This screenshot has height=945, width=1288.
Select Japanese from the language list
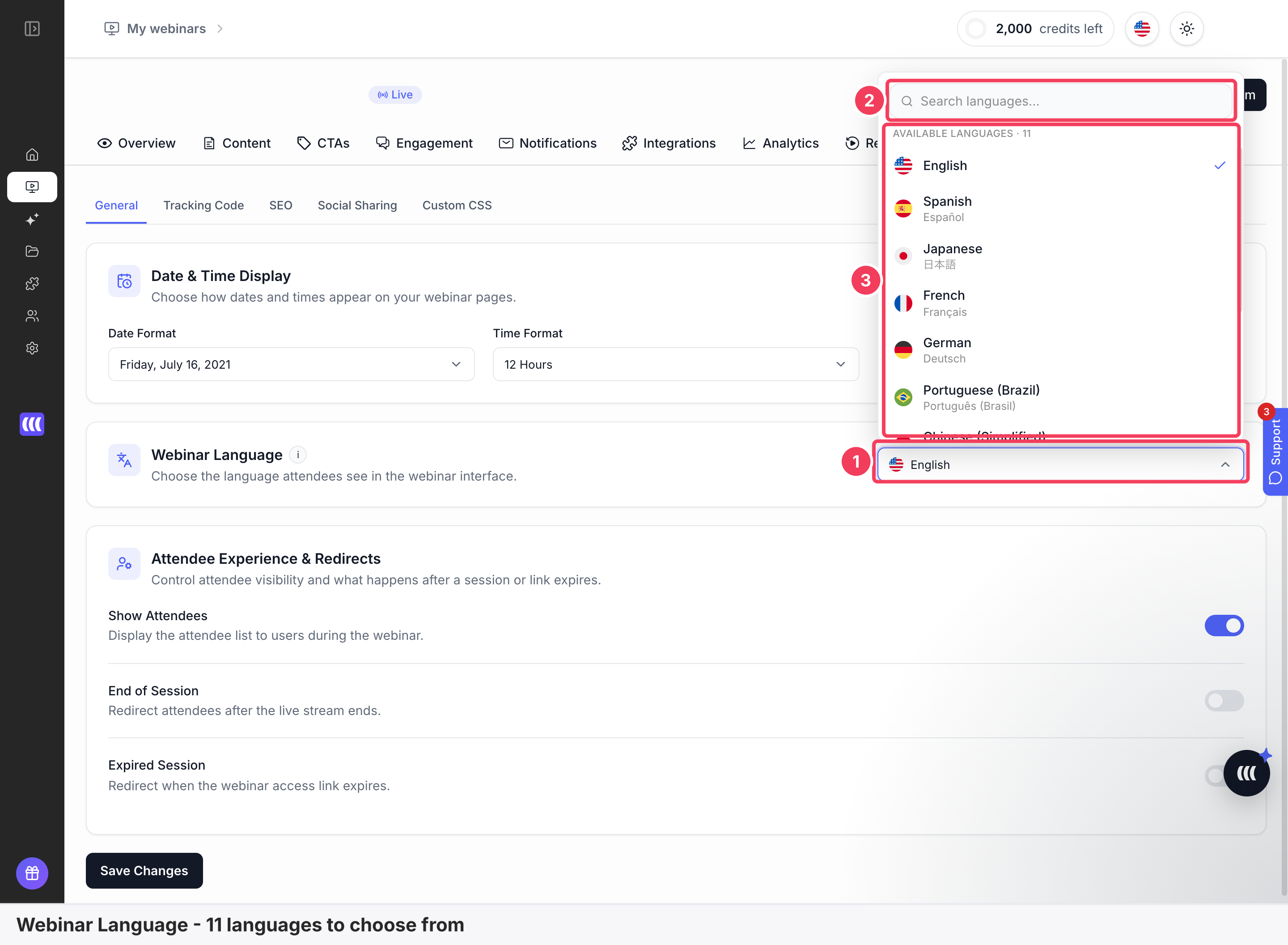(1060, 255)
